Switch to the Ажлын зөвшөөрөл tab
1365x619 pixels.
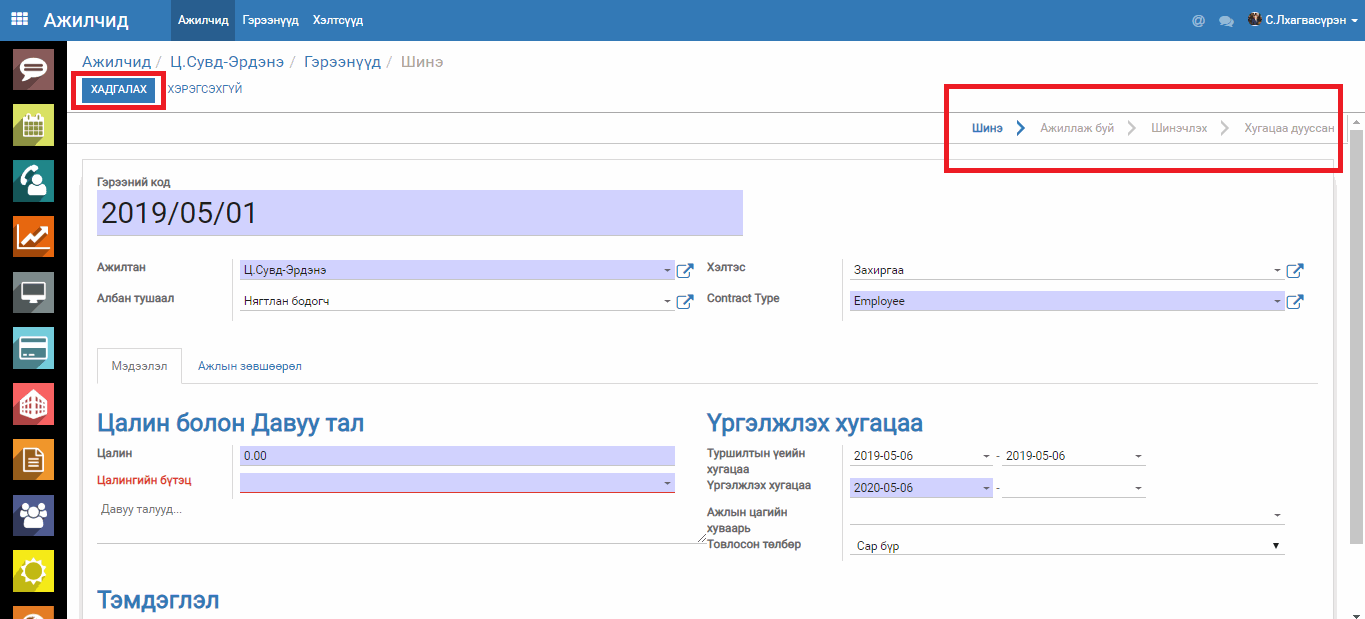point(249,367)
